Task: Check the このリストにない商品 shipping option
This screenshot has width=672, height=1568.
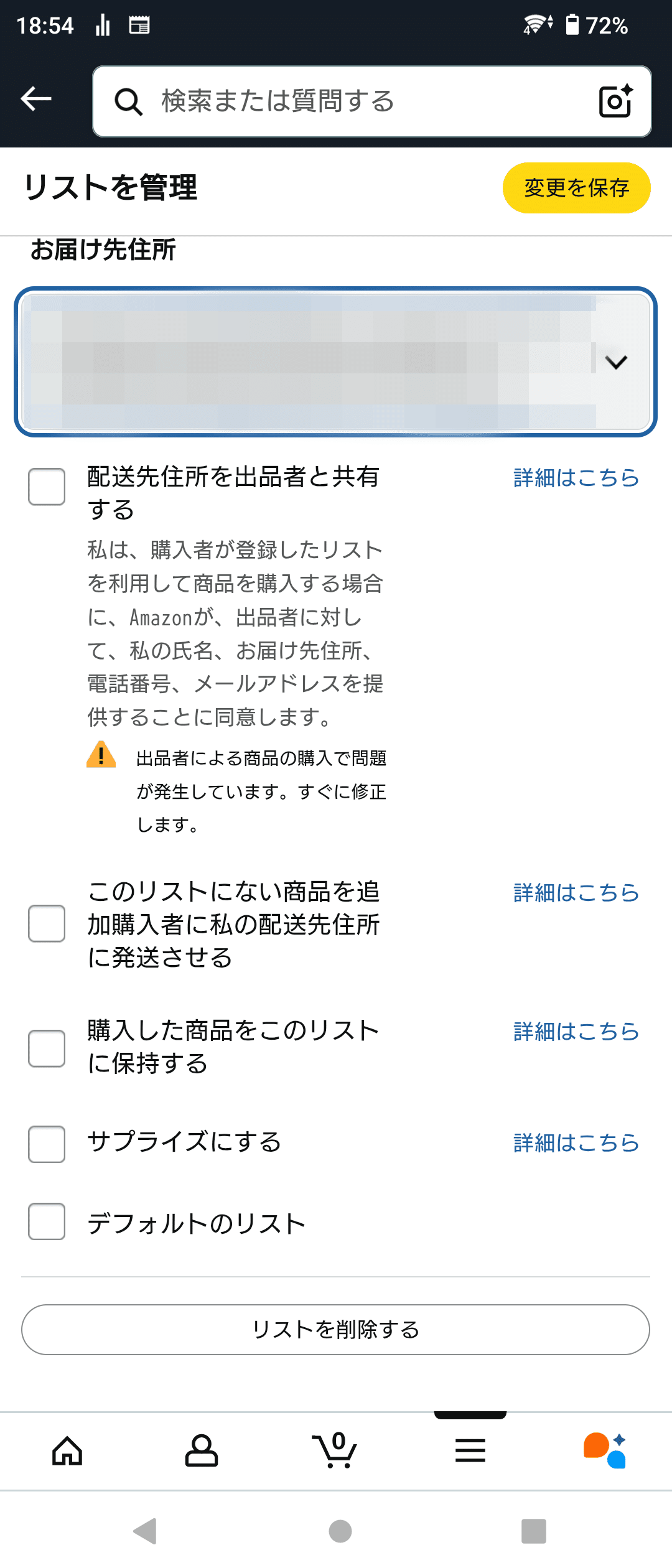Action: [x=45, y=925]
